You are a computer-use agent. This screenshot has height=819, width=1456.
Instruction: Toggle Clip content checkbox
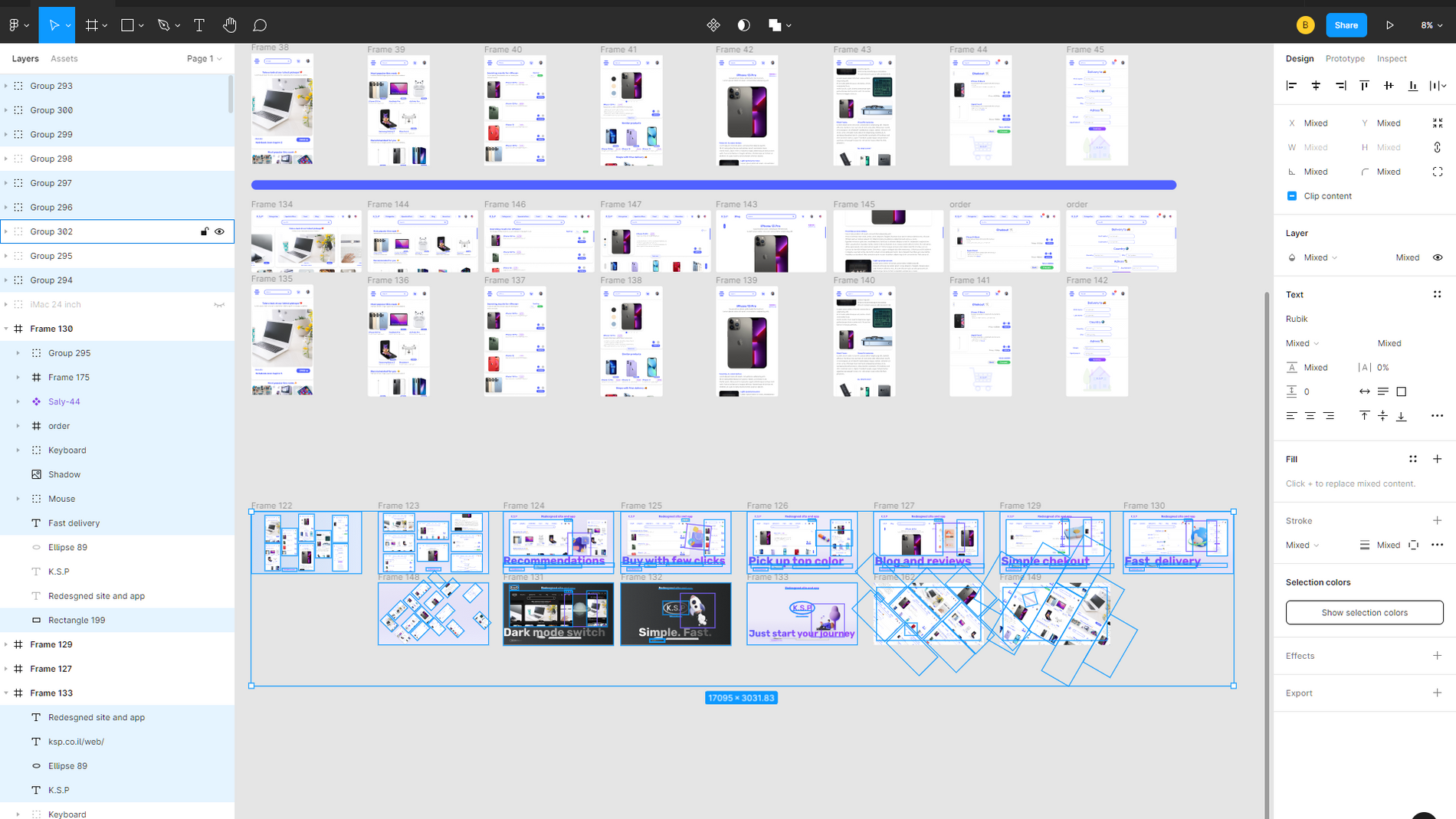tap(1291, 196)
